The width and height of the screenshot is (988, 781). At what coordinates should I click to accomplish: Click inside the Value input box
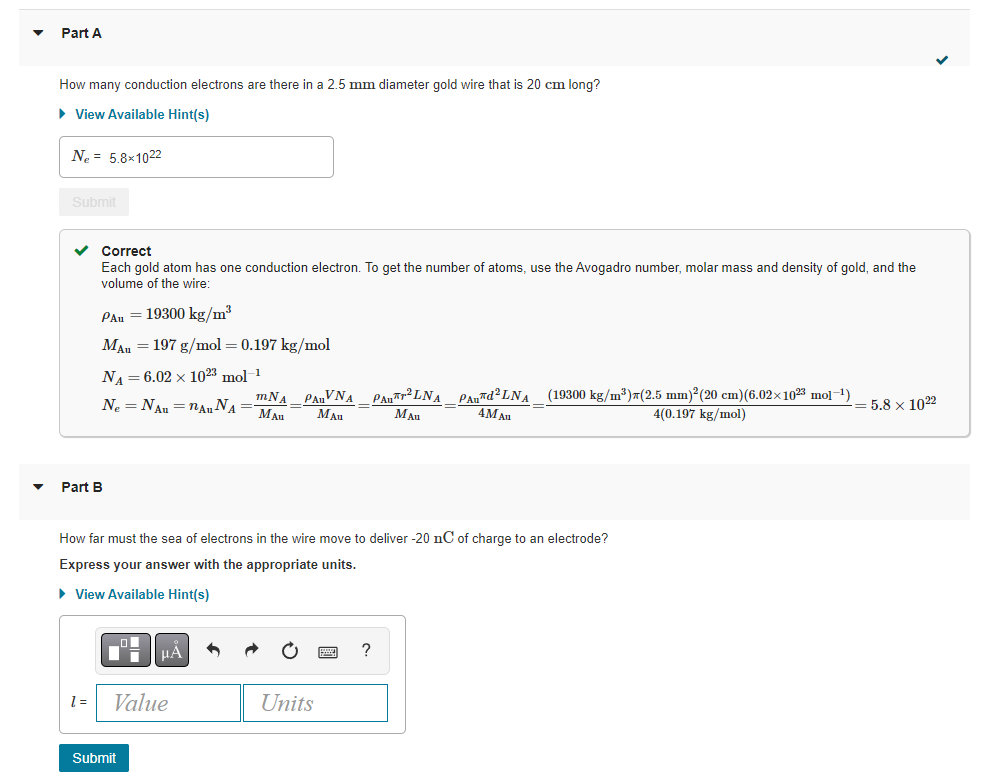coord(167,702)
